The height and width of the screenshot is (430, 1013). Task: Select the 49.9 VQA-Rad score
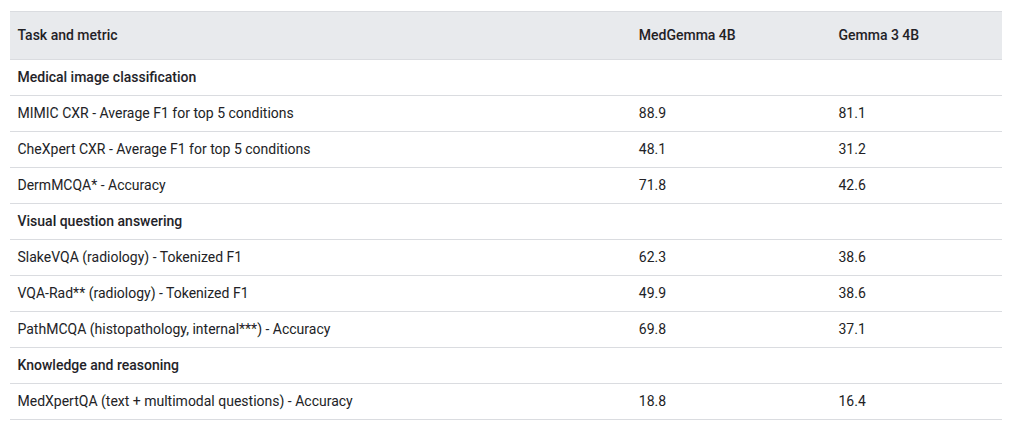click(652, 293)
